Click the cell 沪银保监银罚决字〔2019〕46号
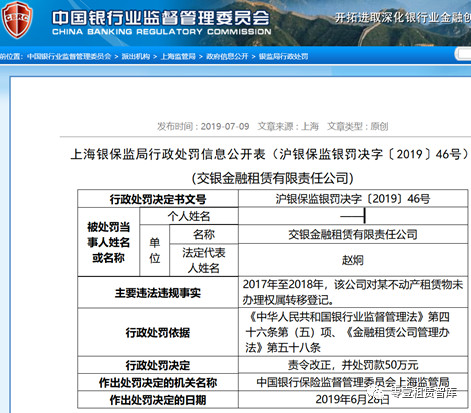The image size is (471, 413). point(353,199)
